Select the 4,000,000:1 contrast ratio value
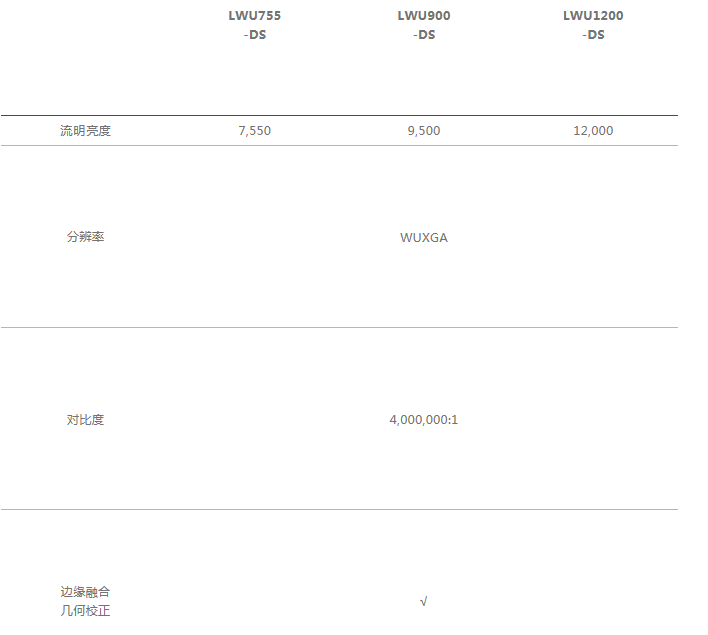This screenshot has height=635, width=708. [423, 420]
